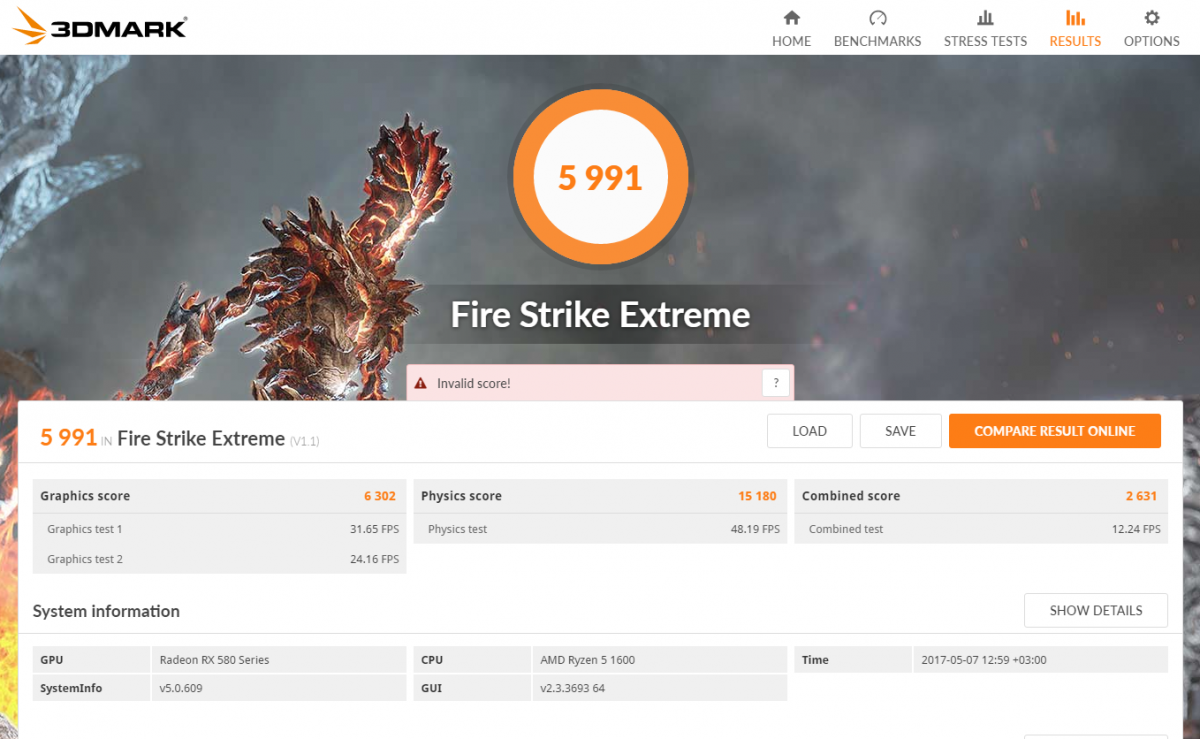Click the 5 991 score circle
The width and height of the screenshot is (1200, 739).
coord(600,178)
